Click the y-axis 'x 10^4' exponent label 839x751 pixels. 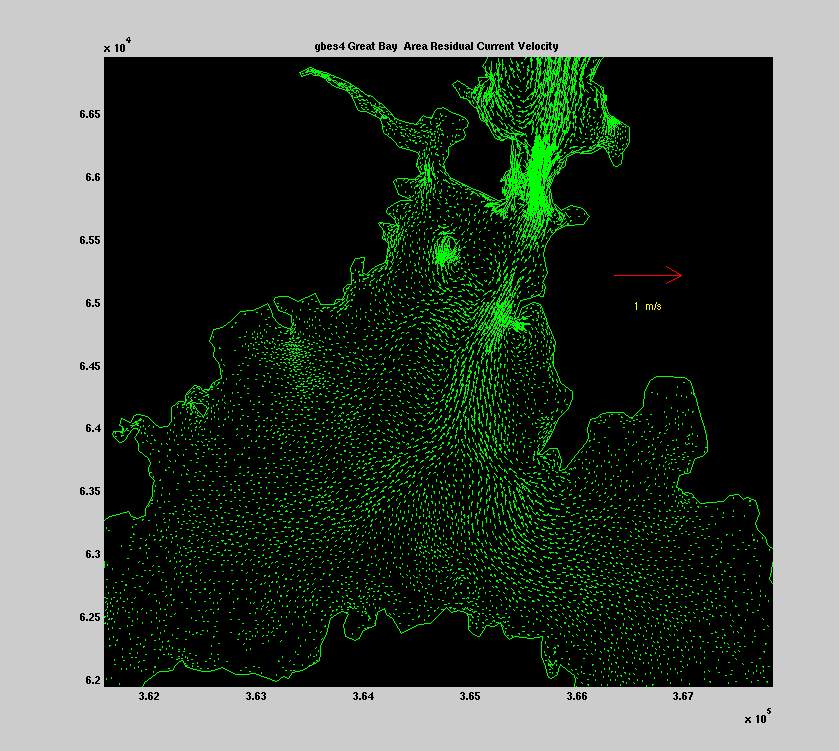point(117,45)
